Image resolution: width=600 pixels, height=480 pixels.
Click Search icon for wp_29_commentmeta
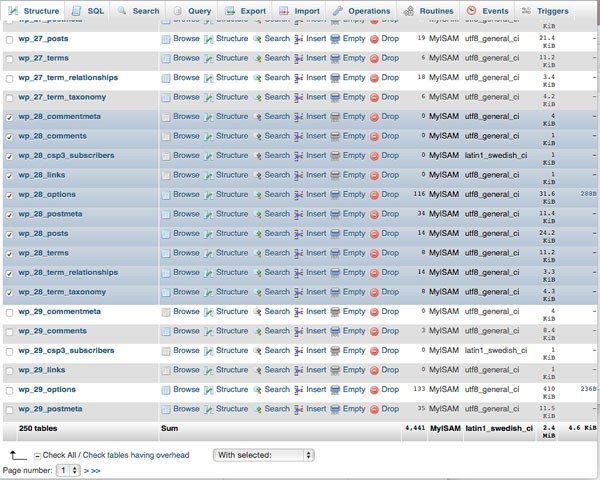(x=258, y=312)
